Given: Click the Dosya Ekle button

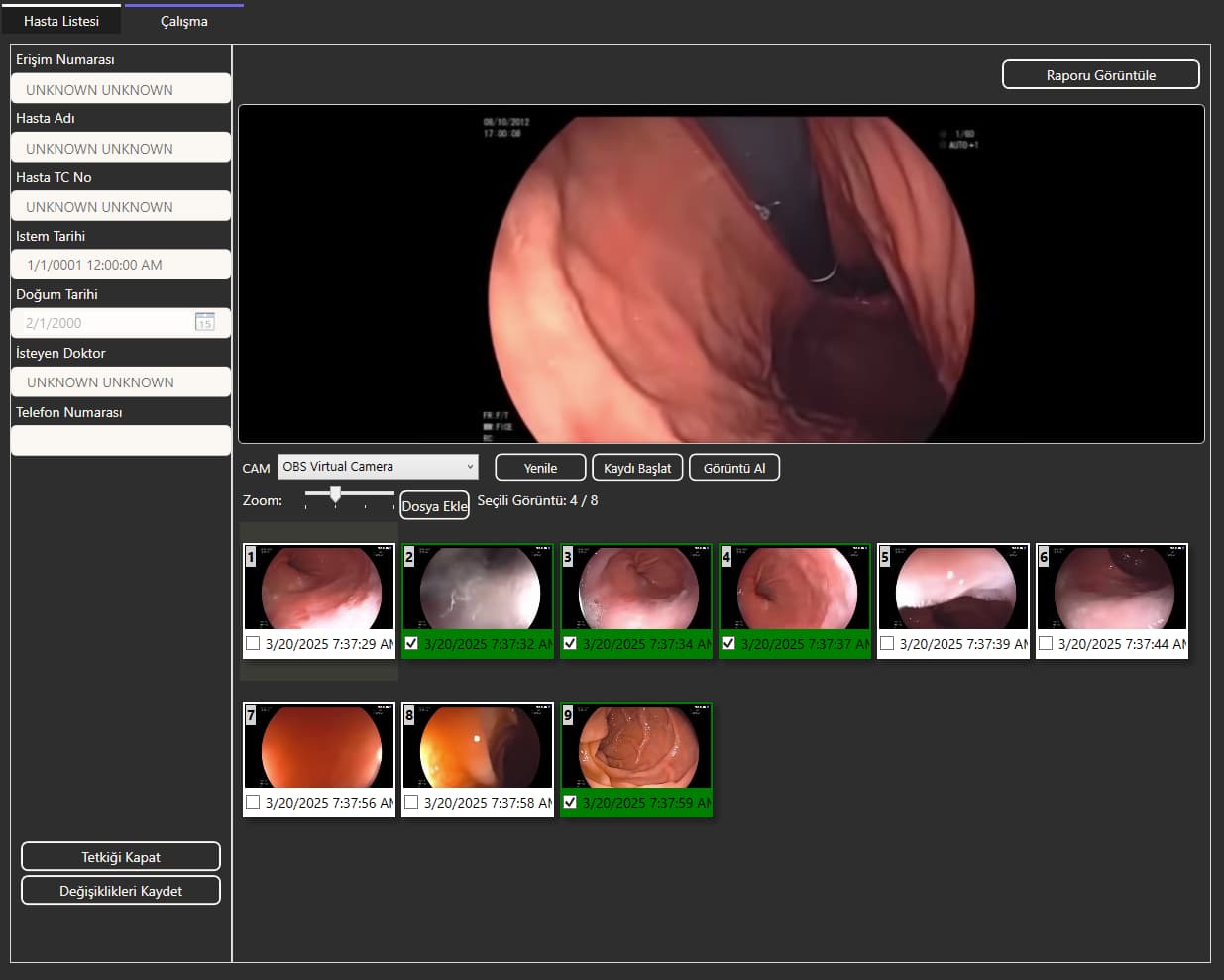Looking at the screenshot, I should [434, 506].
